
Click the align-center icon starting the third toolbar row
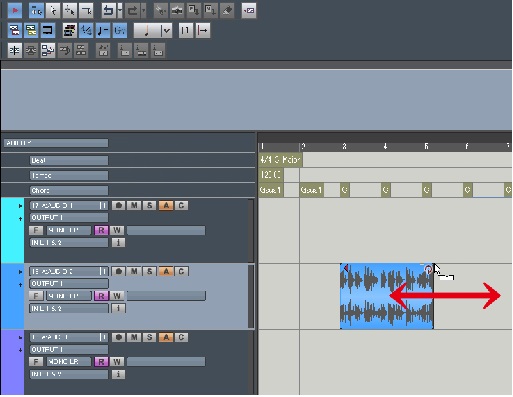pos(14,51)
